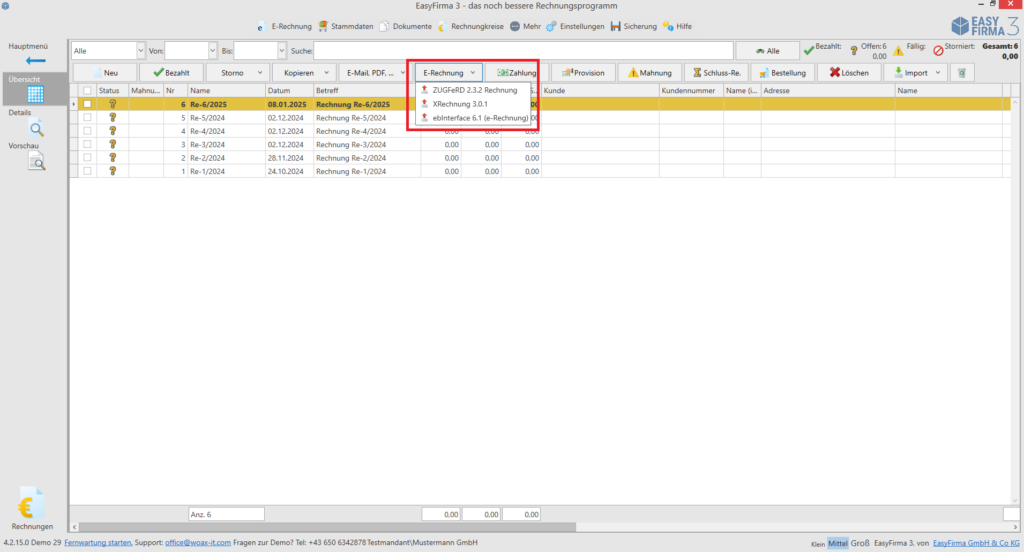Check the box for row Re-5/2024
The width and height of the screenshot is (1024, 552).
pos(87,118)
